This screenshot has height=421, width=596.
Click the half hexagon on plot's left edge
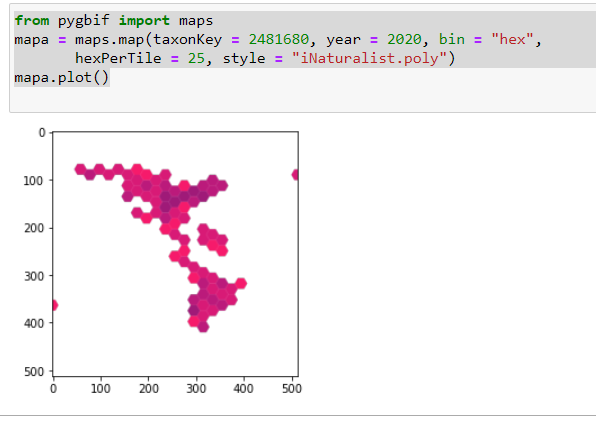pos(54,305)
